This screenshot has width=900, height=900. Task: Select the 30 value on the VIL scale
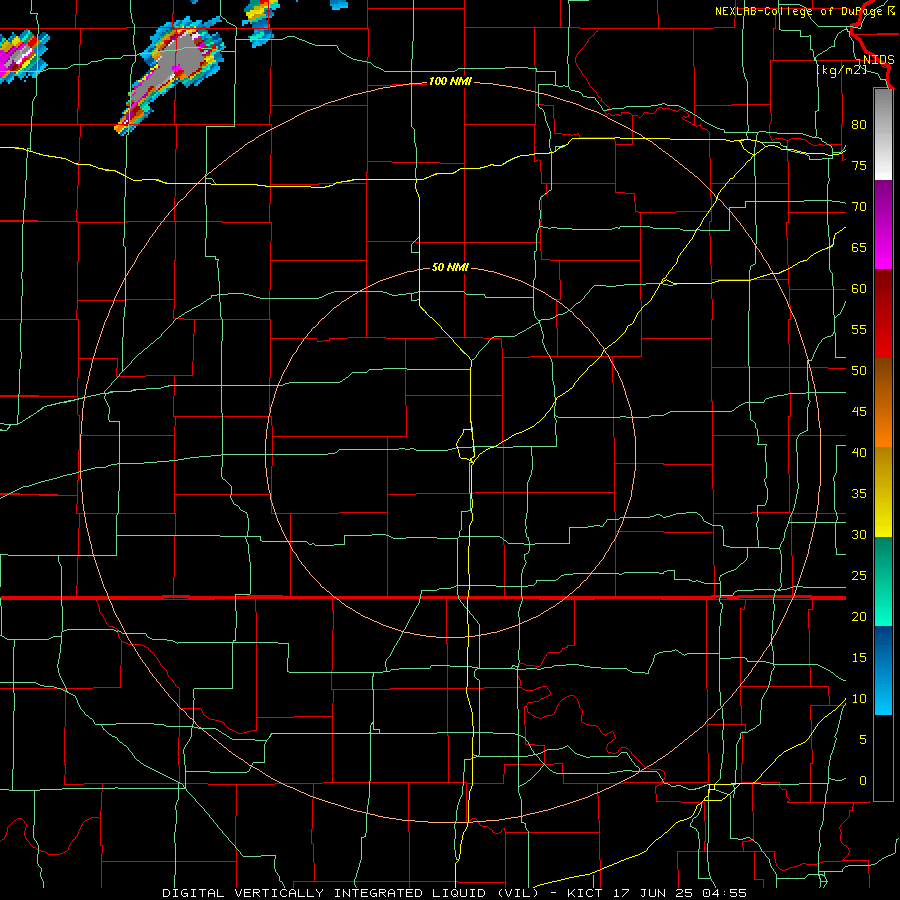pyautogui.click(x=859, y=535)
